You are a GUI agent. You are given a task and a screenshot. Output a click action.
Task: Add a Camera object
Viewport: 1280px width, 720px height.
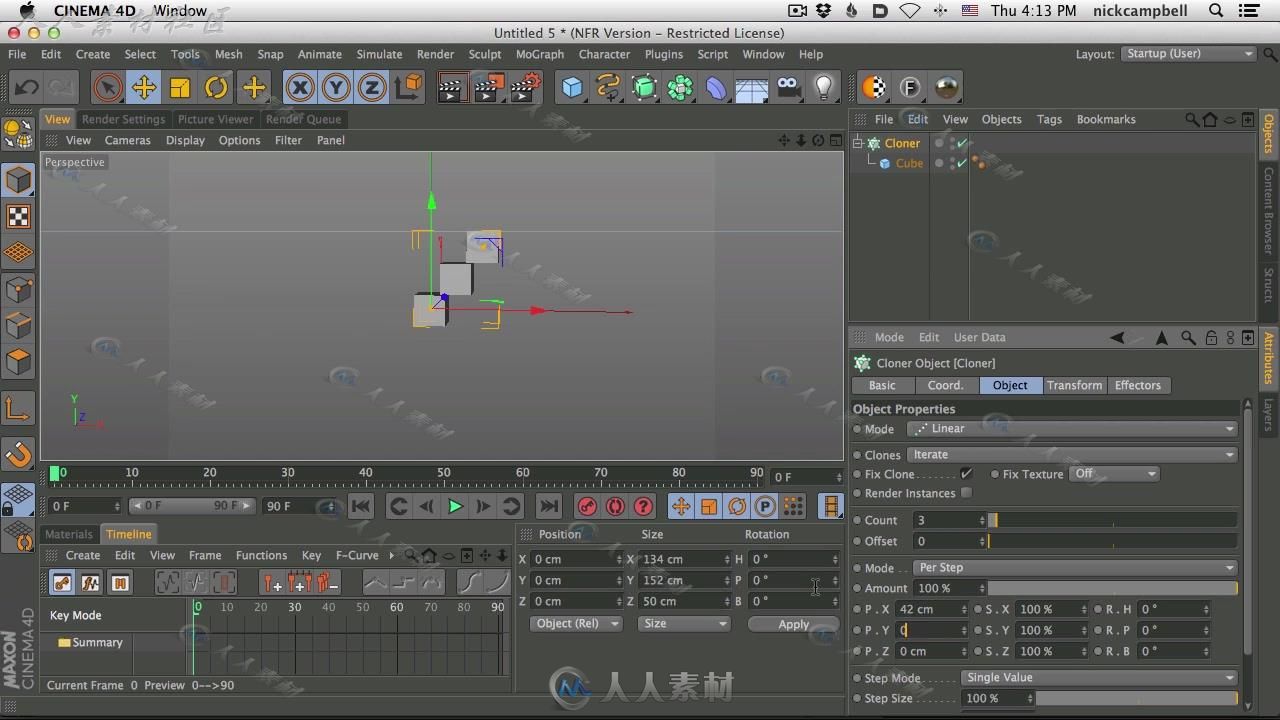(x=788, y=88)
